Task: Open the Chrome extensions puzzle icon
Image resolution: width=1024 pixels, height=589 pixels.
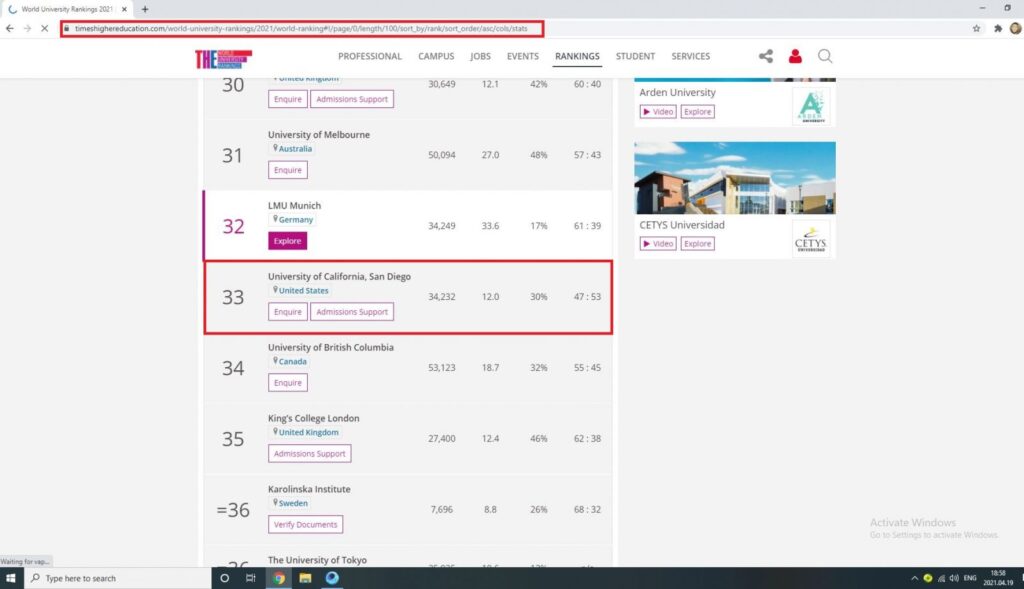Action: (x=997, y=28)
